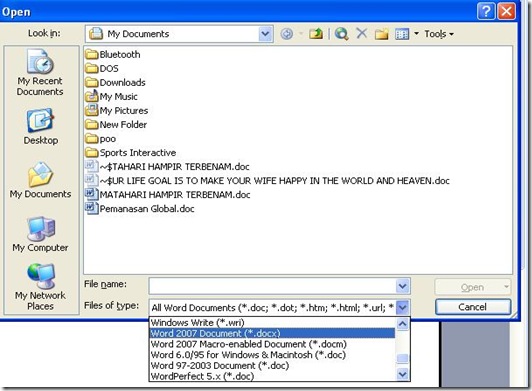Screen dimensions: 532x391
Task: Click the Cancel button
Action: click(473, 307)
